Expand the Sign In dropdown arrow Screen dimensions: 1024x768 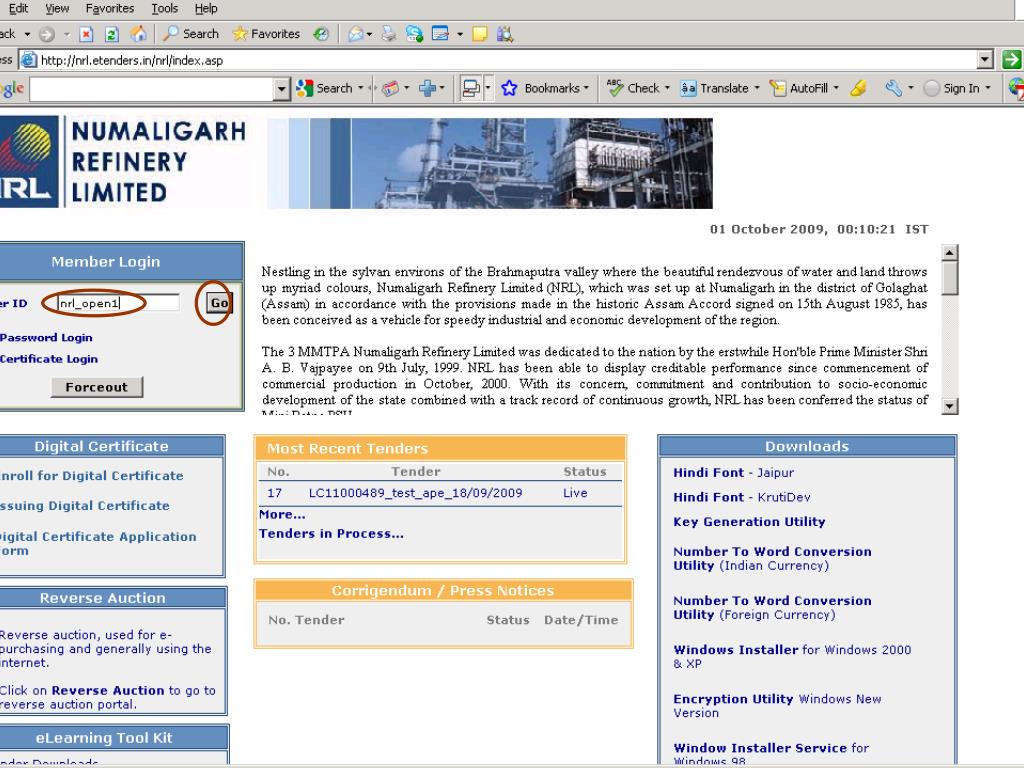pyautogui.click(x=988, y=88)
